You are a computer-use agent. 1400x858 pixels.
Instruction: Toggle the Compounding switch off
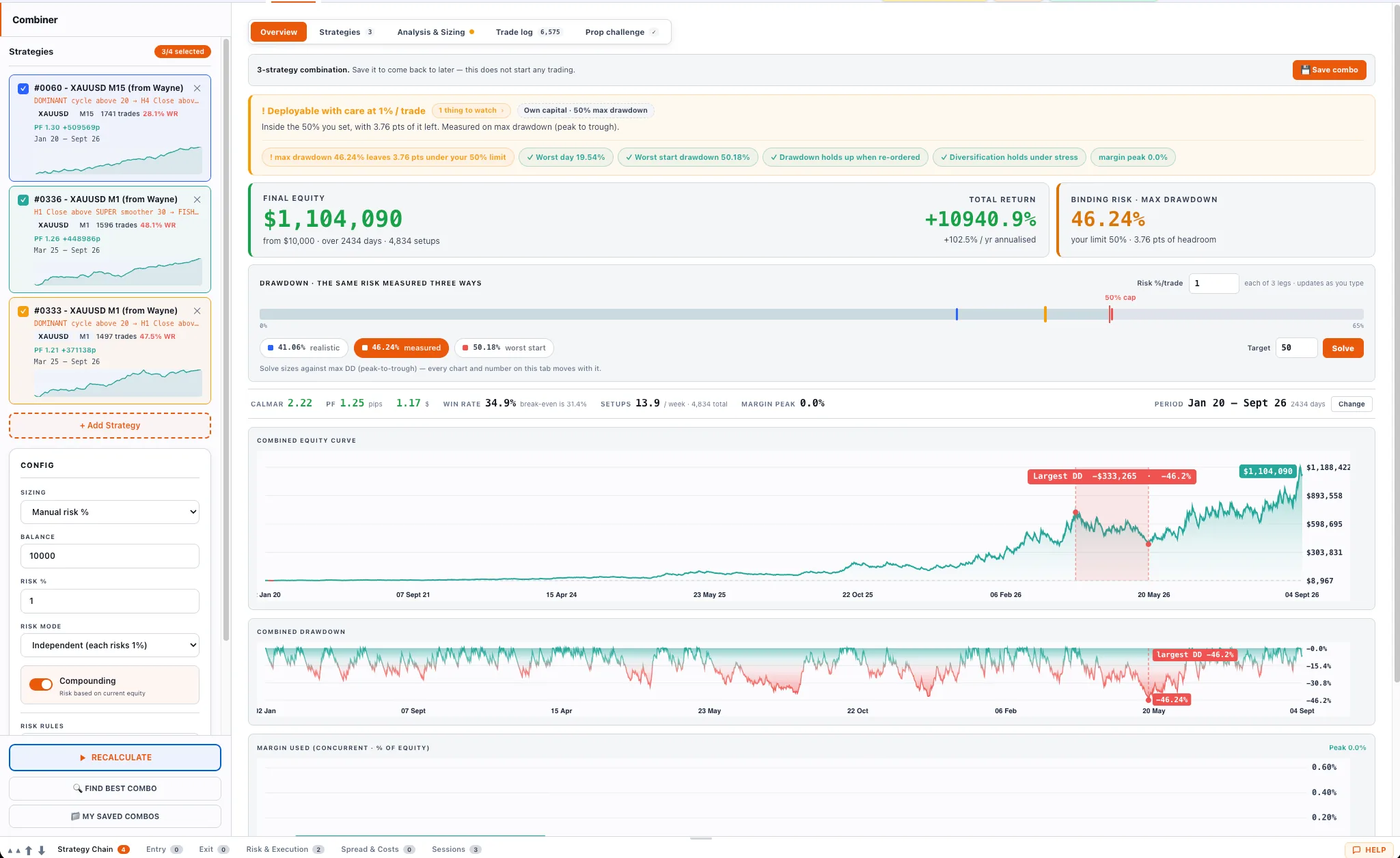pos(41,684)
